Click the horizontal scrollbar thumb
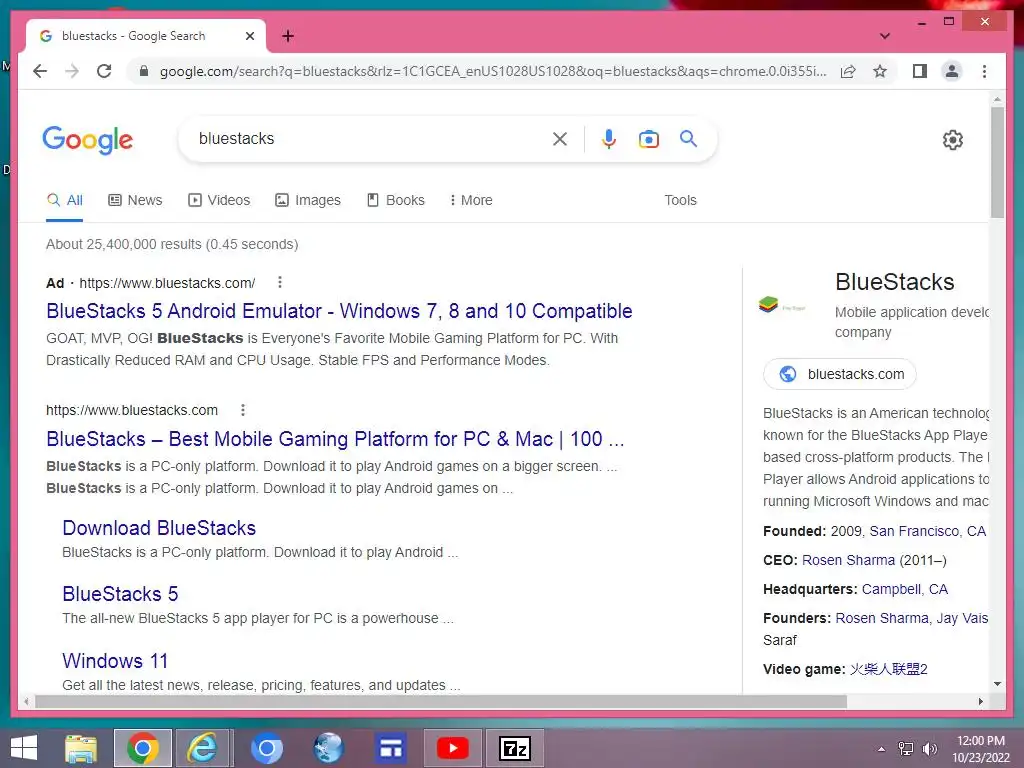Image resolution: width=1024 pixels, height=768 pixels. pyautogui.click(x=441, y=701)
